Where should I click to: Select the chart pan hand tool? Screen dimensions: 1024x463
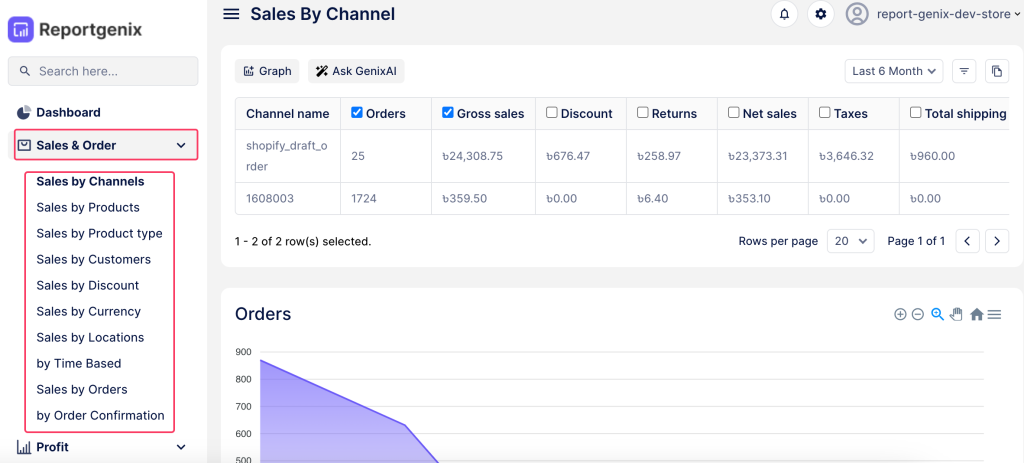(956, 314)
